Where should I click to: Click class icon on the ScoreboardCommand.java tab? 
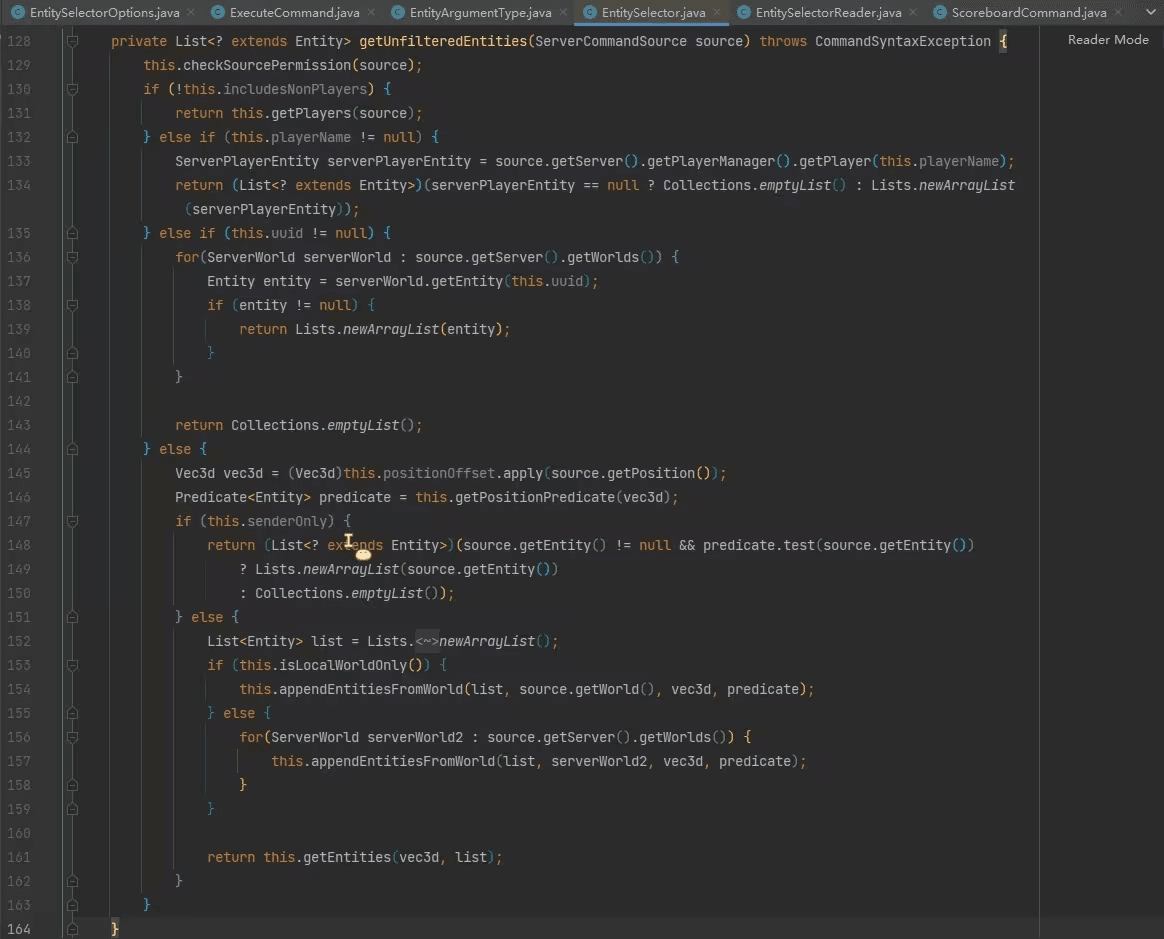point(940,13)
